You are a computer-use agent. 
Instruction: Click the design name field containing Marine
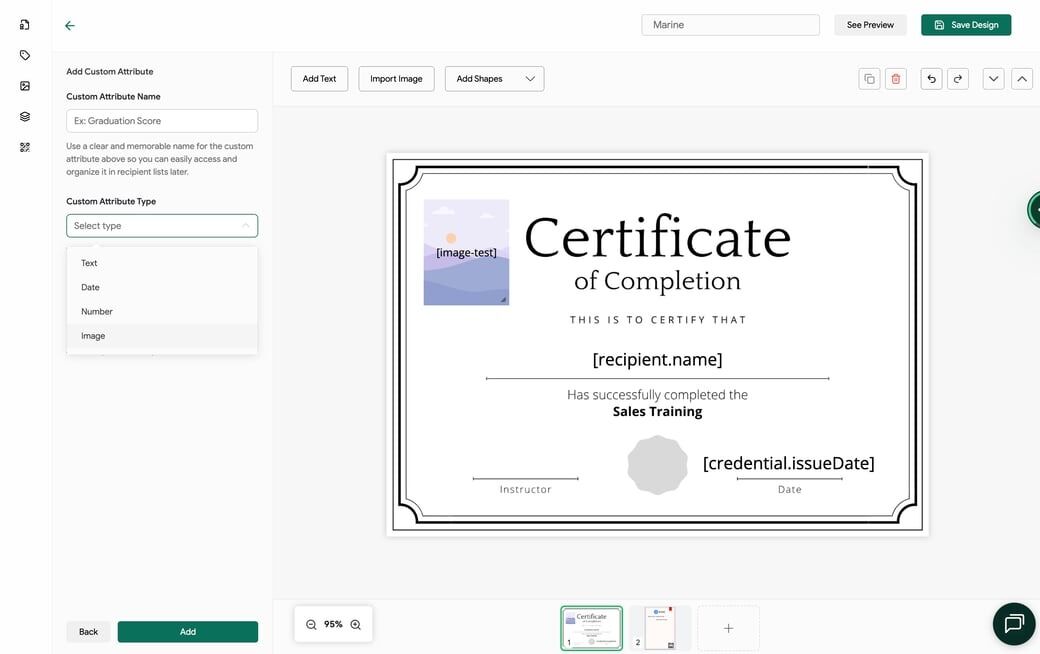[x=730, y=25]
